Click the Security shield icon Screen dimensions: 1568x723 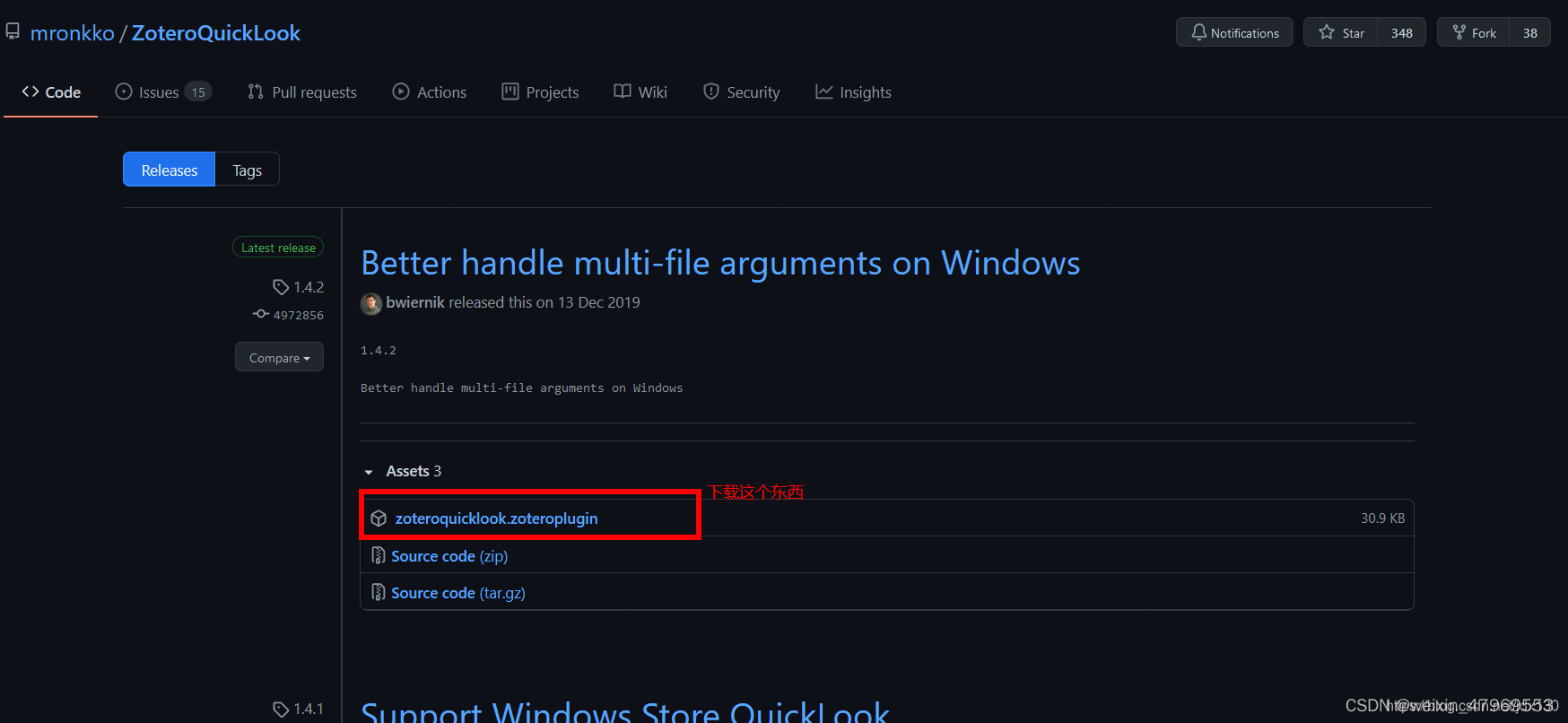click(711, 91)
